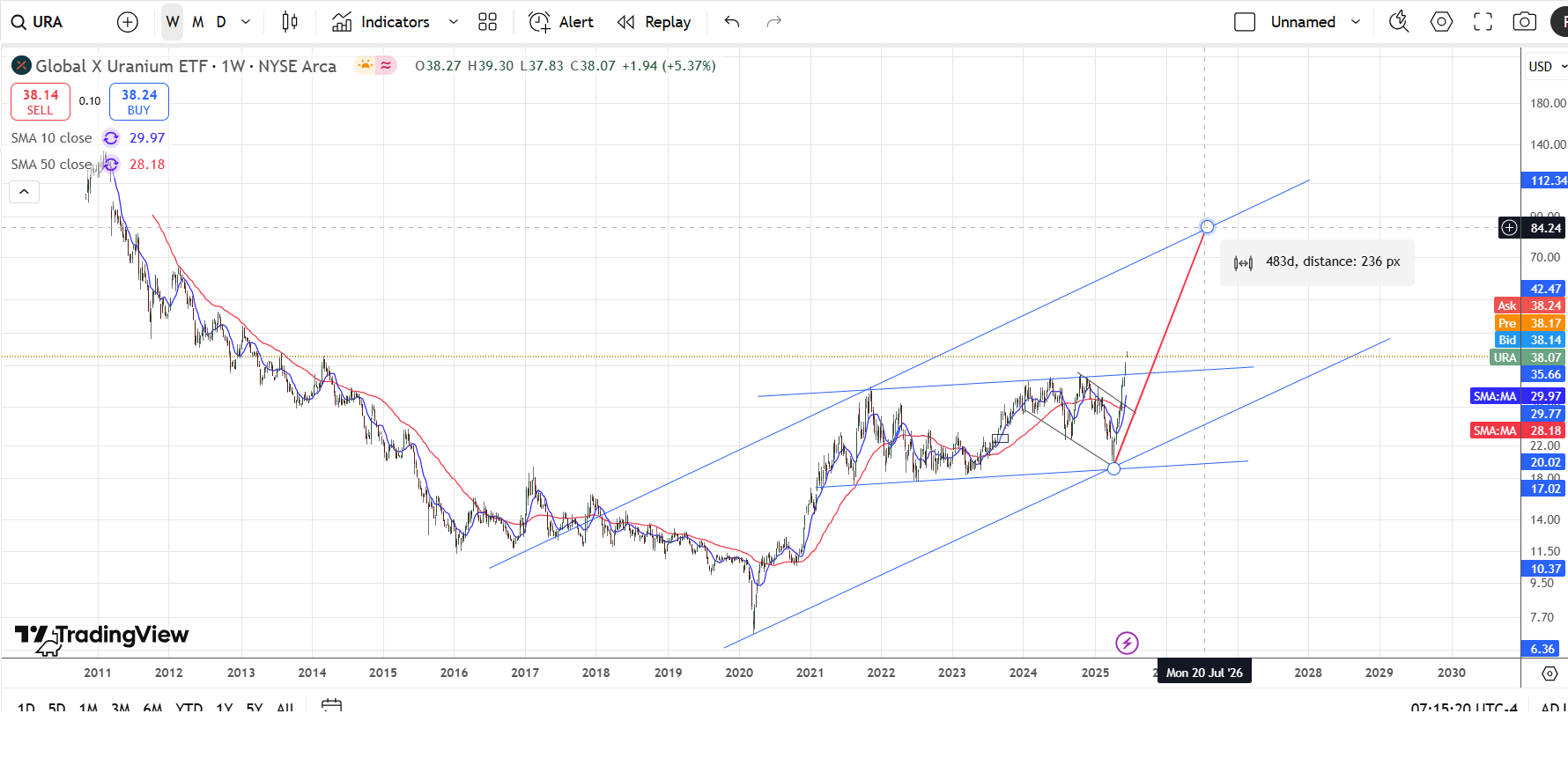
Task: Switch to the D daily interval
Action: coord(221,22)
